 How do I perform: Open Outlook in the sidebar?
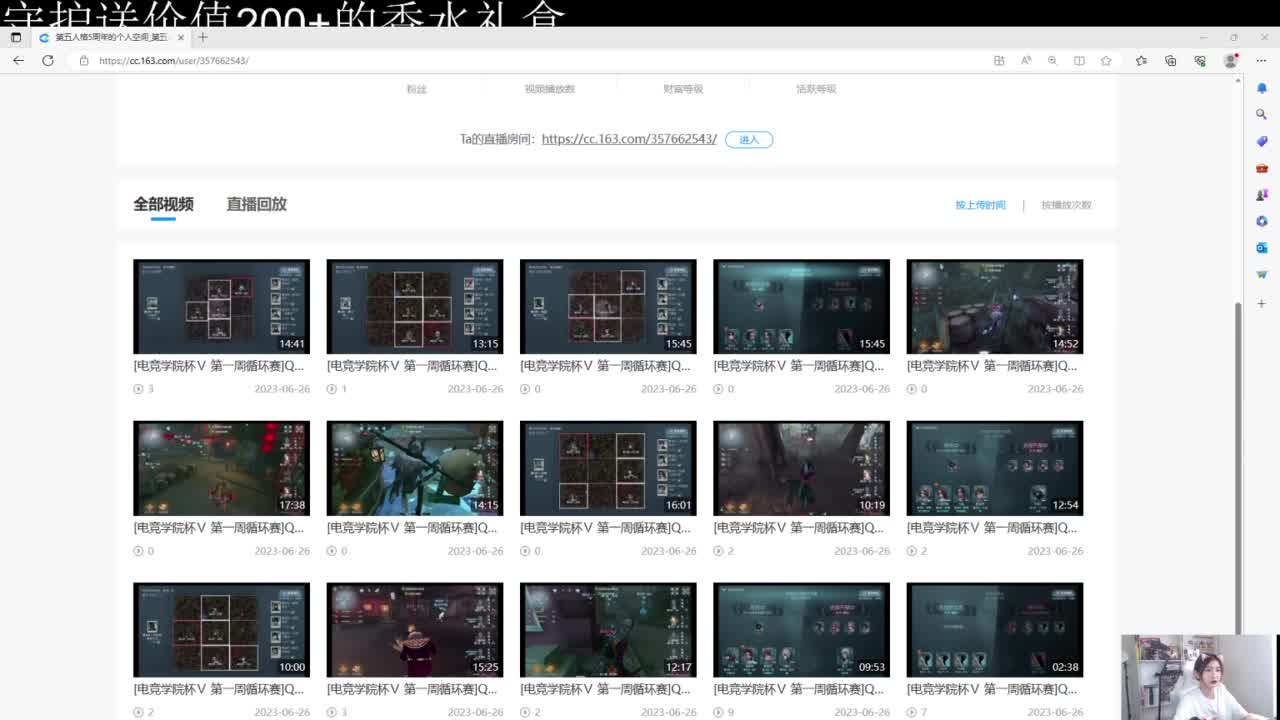(1262, 247)
